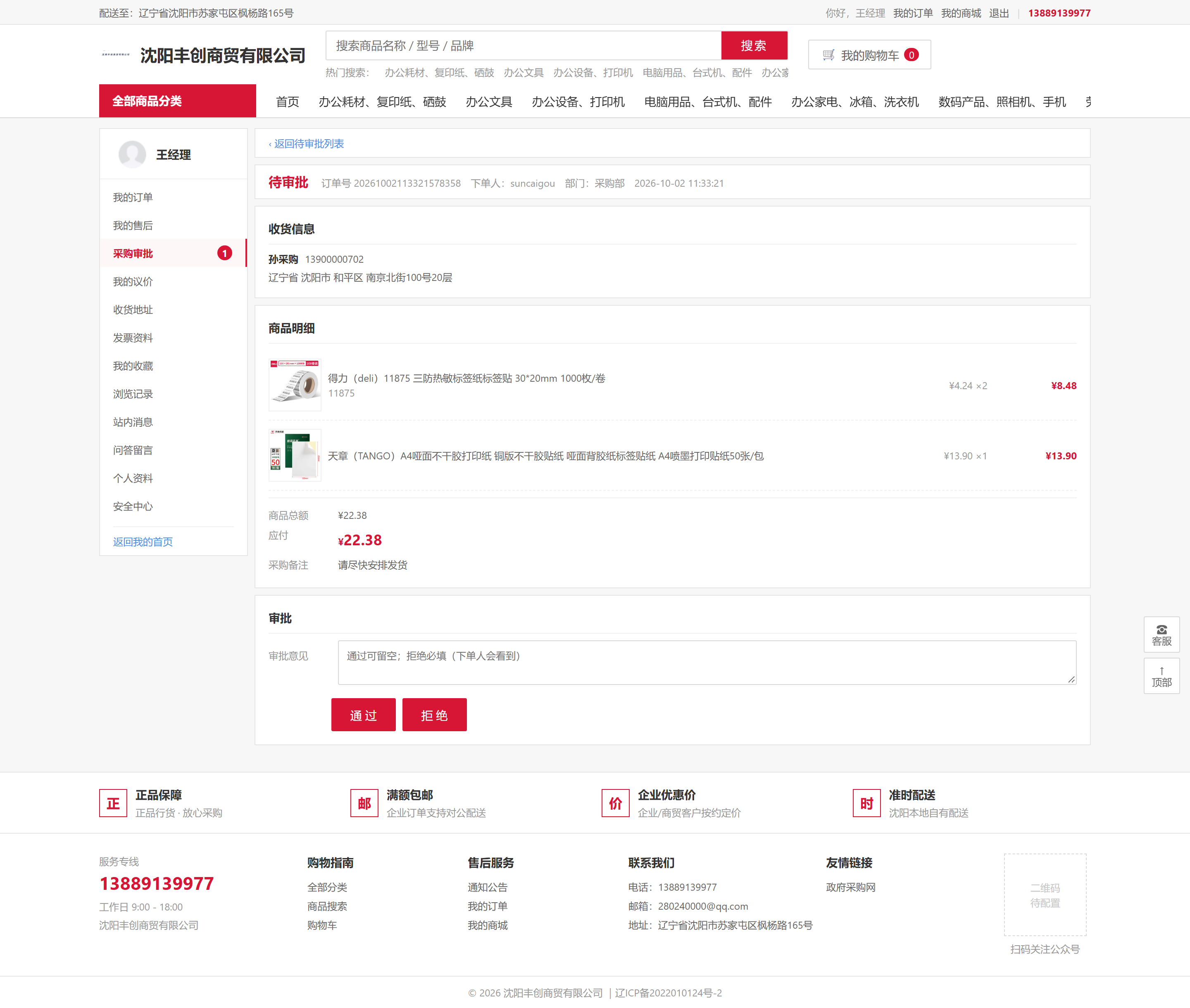Click the red 搜索 search button

(x=754, y=46)
